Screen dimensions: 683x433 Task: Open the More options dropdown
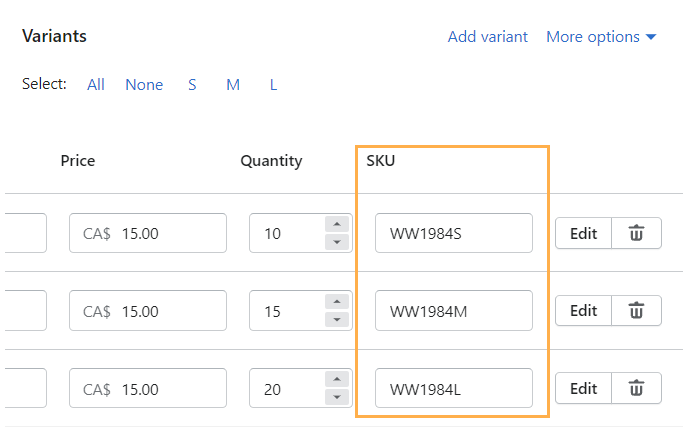click(x=601, y=37)
